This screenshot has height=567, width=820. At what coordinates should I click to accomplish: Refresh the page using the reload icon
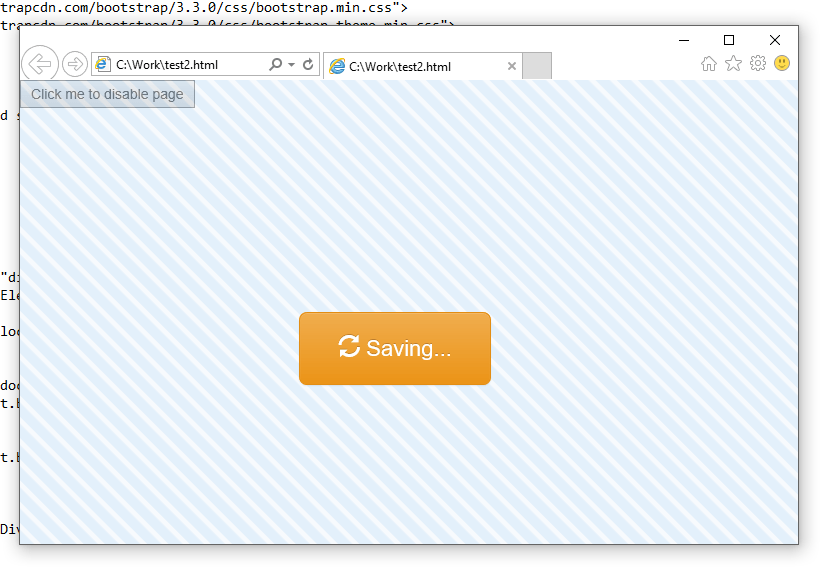point(308,65)
